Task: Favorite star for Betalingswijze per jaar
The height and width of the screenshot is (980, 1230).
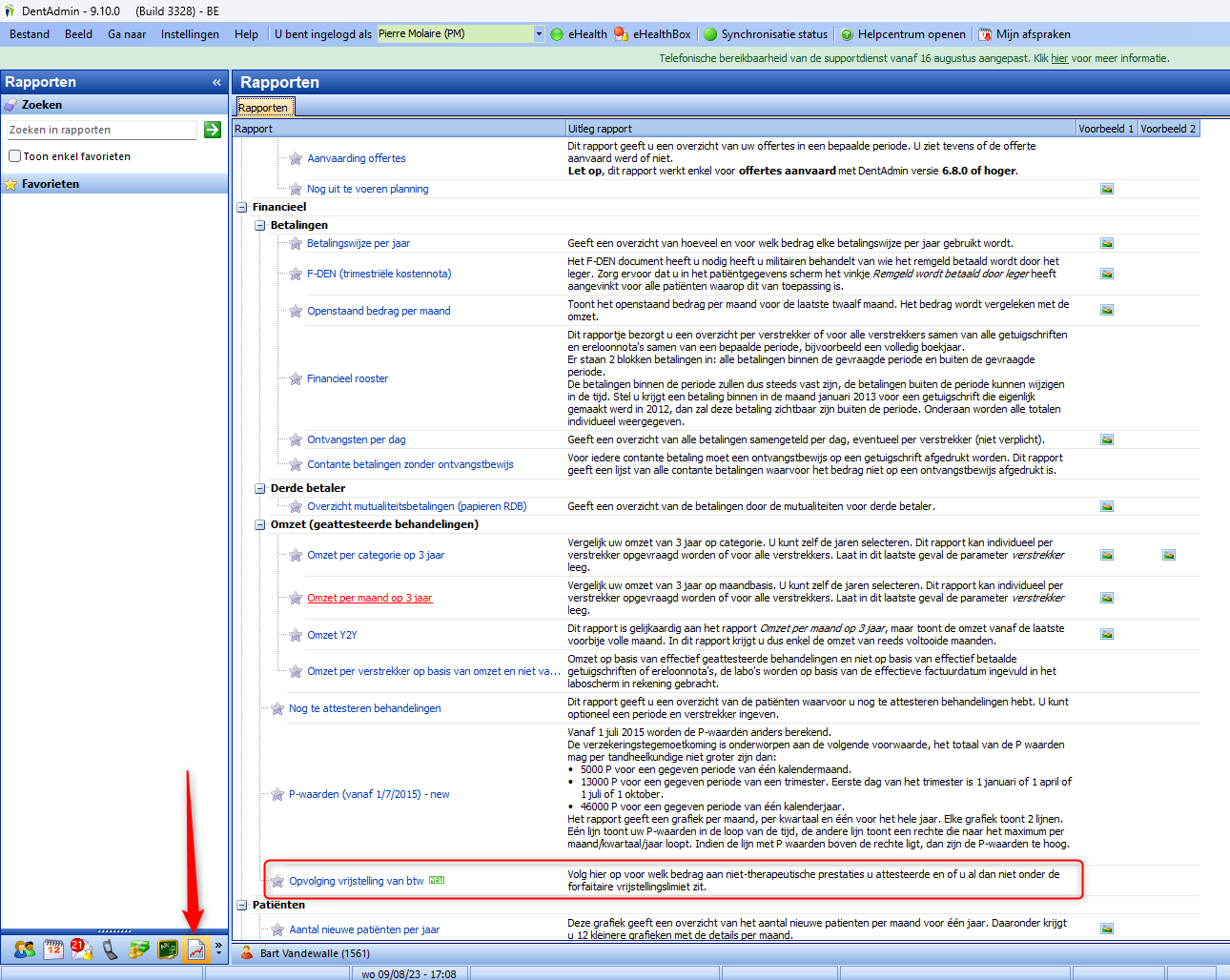Action: pyautogui.click(x=296, y=243)
